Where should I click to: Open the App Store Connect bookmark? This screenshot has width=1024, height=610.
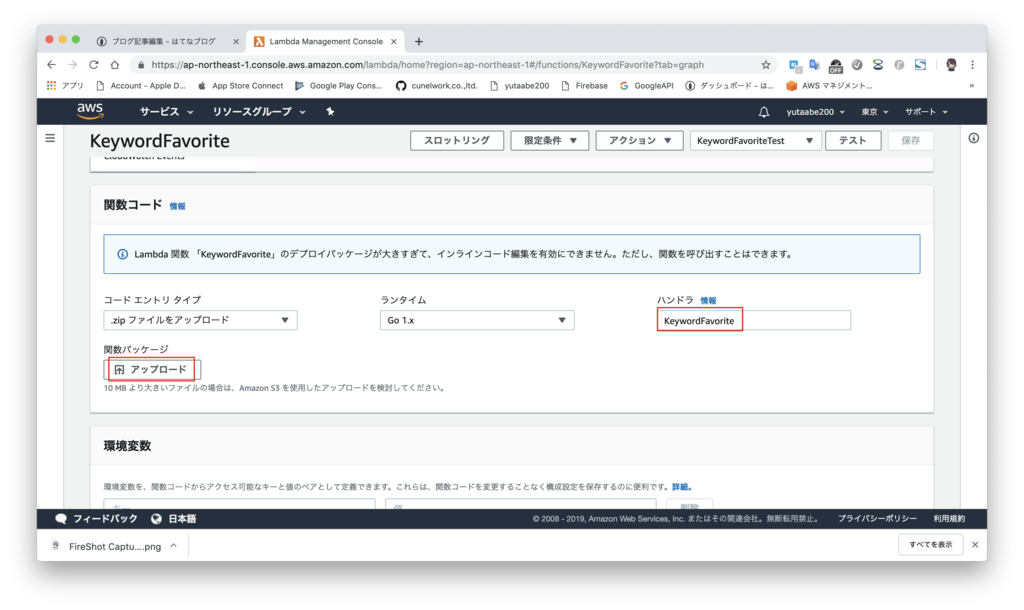(x=240, y=86)
